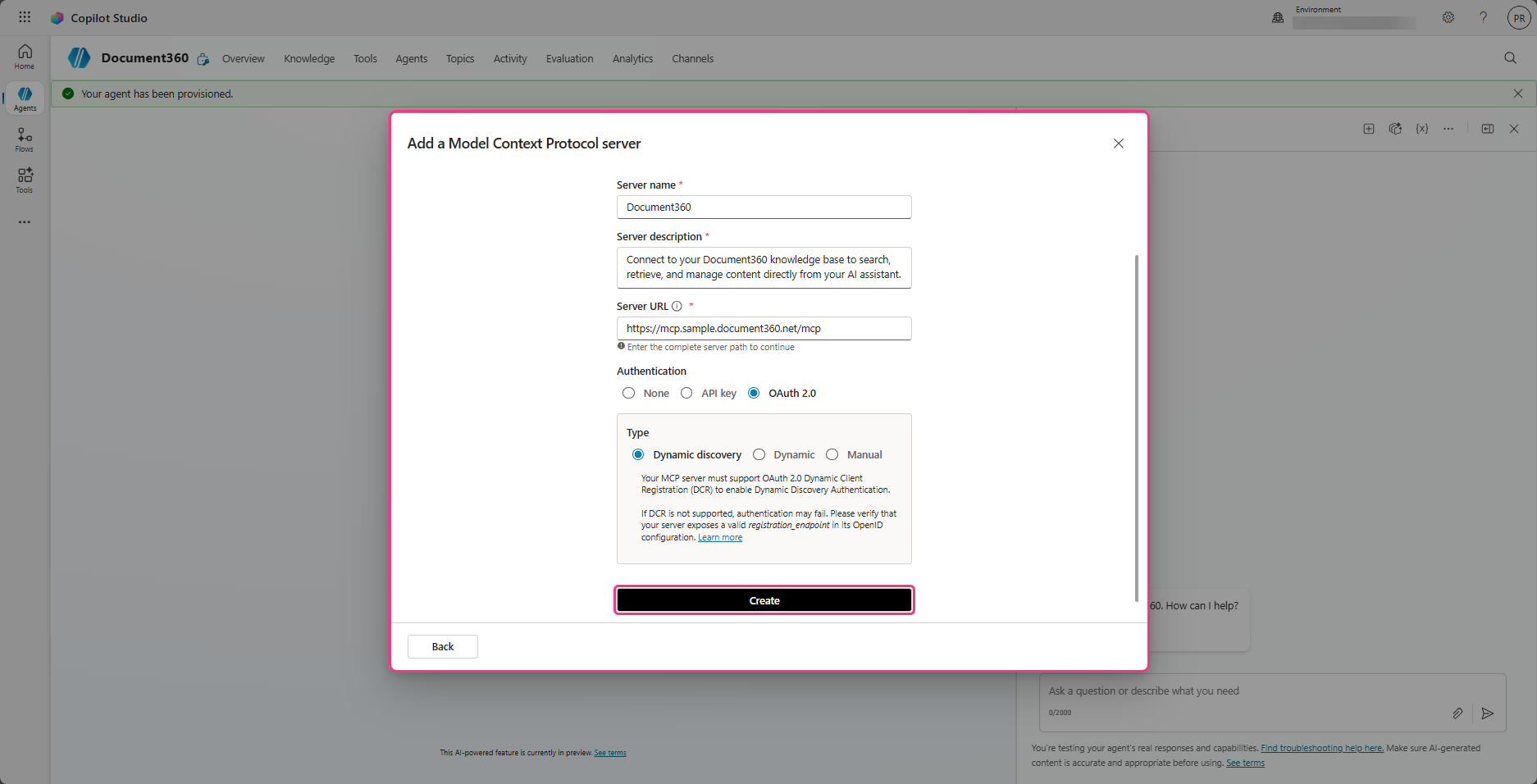Click the Server name input field
1537x784 pixels.
click(764, 207)
